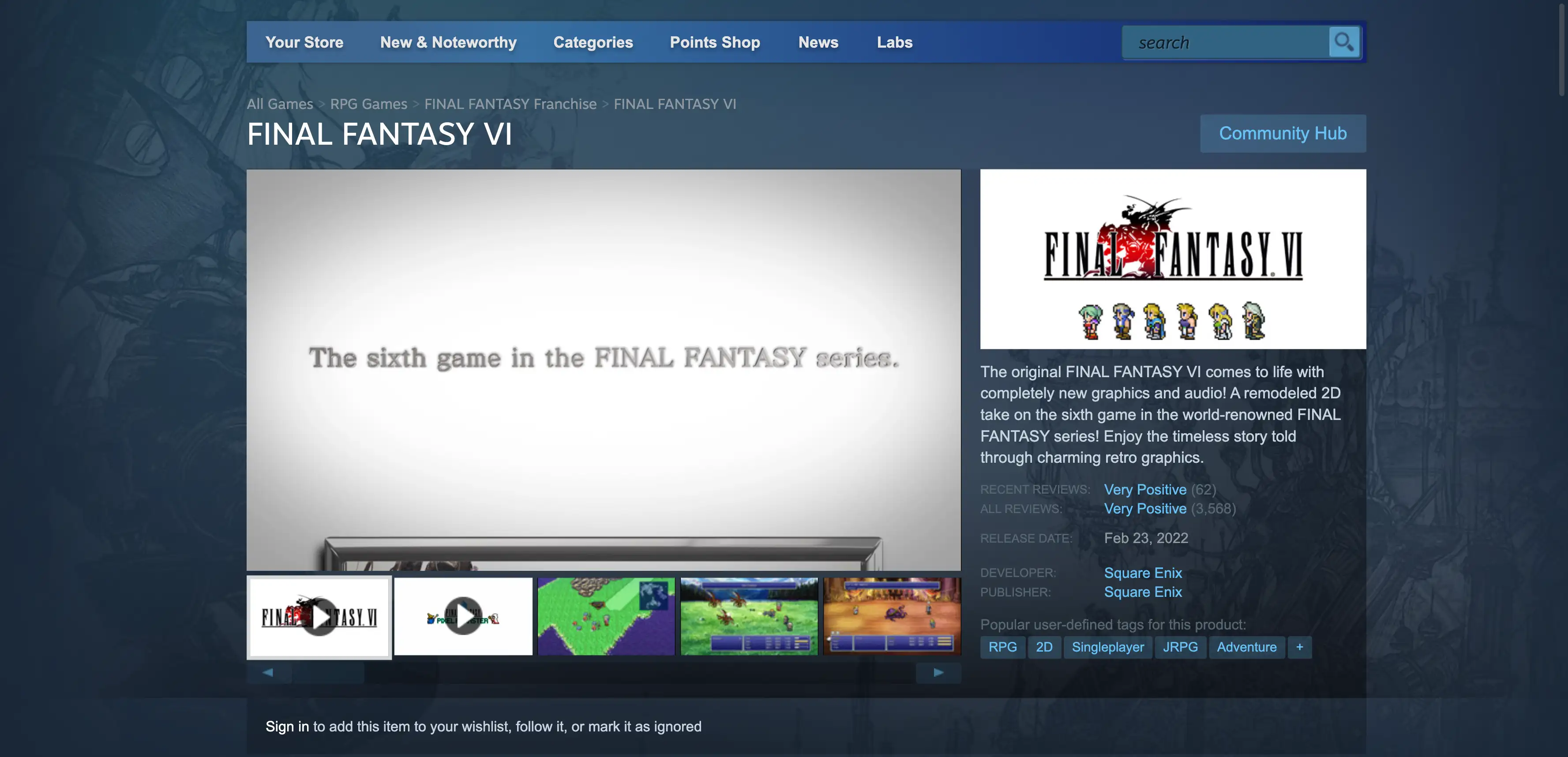Go to All Games breadcrumb
The width and height of the screenshot is (1568, 757).
tap(280, 104)
